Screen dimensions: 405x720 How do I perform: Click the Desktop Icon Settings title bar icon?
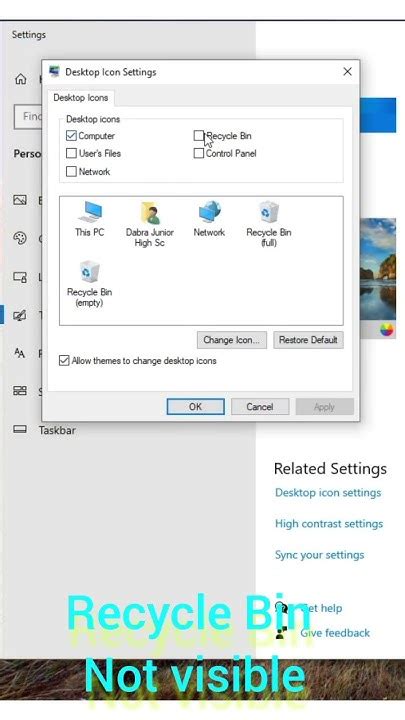tap(55, 72)
